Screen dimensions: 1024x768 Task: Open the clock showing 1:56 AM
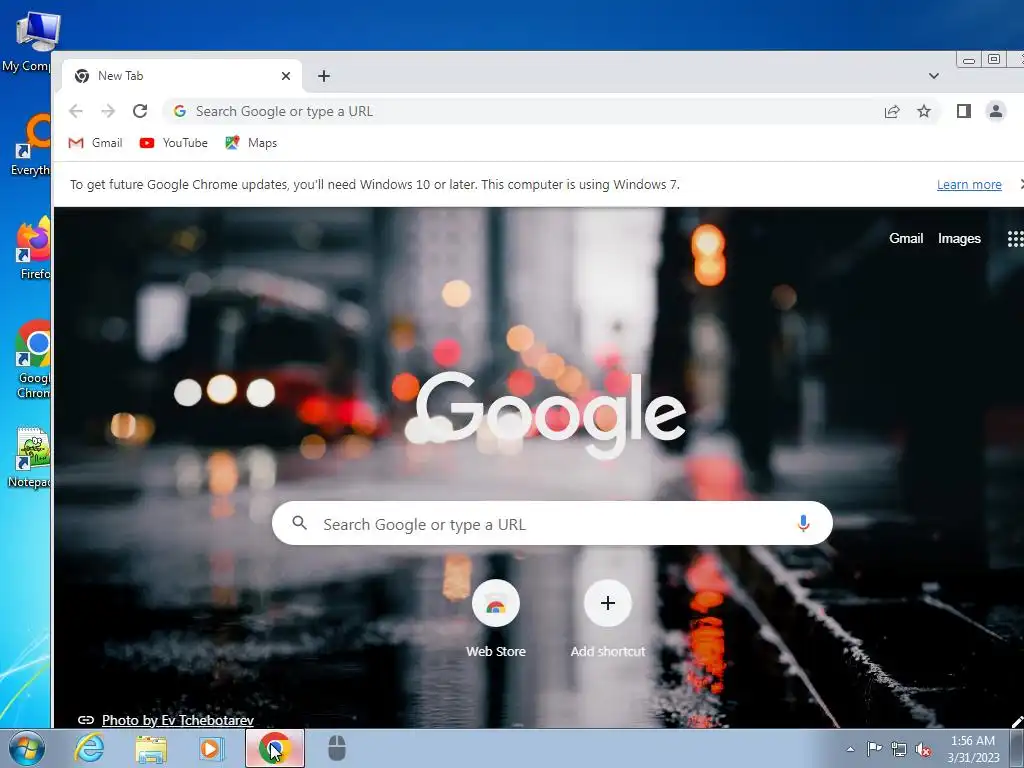coord(973,749)
